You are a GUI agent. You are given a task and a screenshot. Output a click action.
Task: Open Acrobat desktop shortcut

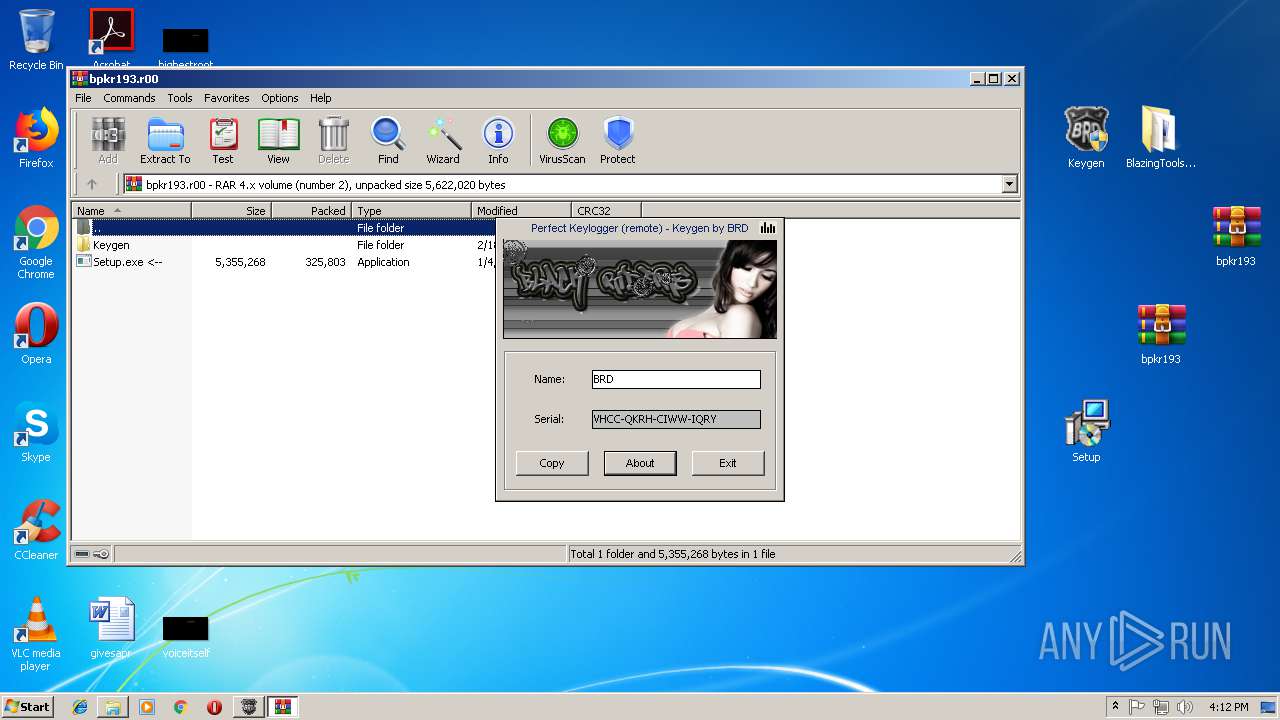[x=111, y=40]
